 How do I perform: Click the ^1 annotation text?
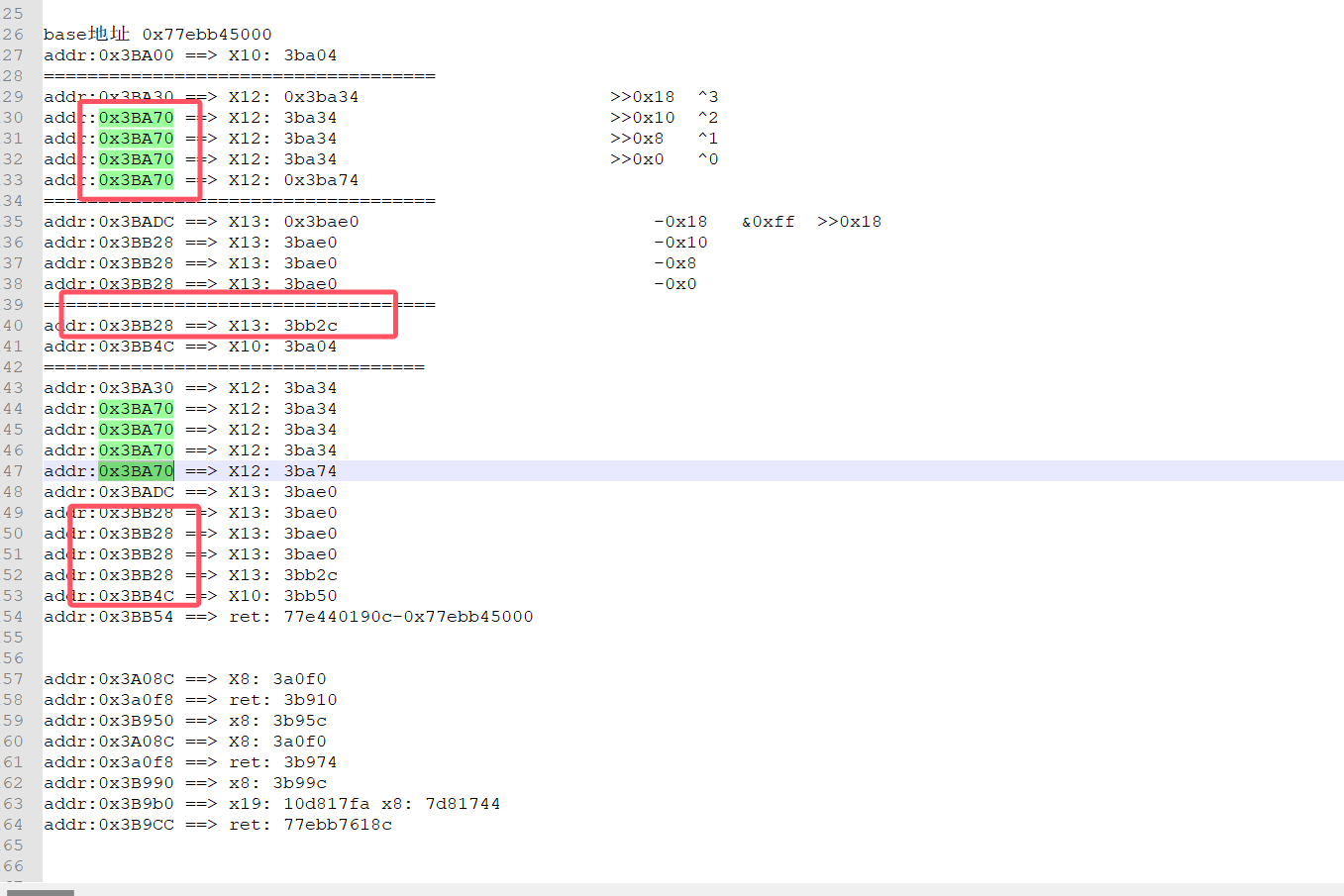708,139
